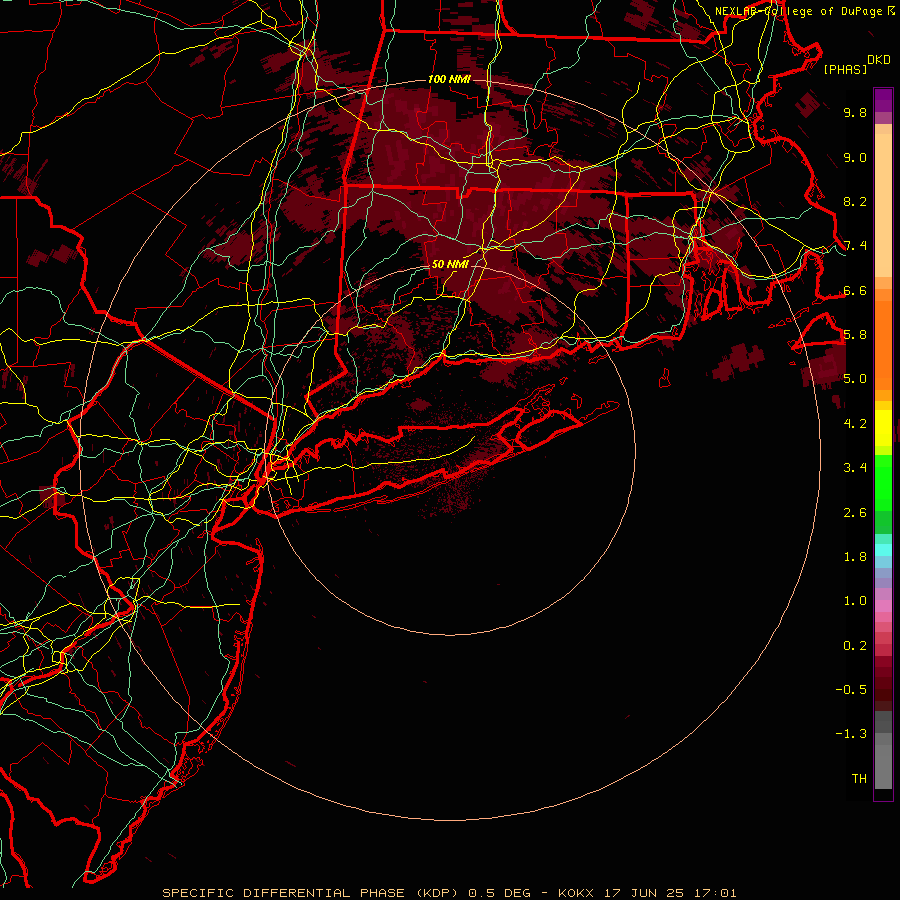Click the pink segment of color bar

coord(883,606)
